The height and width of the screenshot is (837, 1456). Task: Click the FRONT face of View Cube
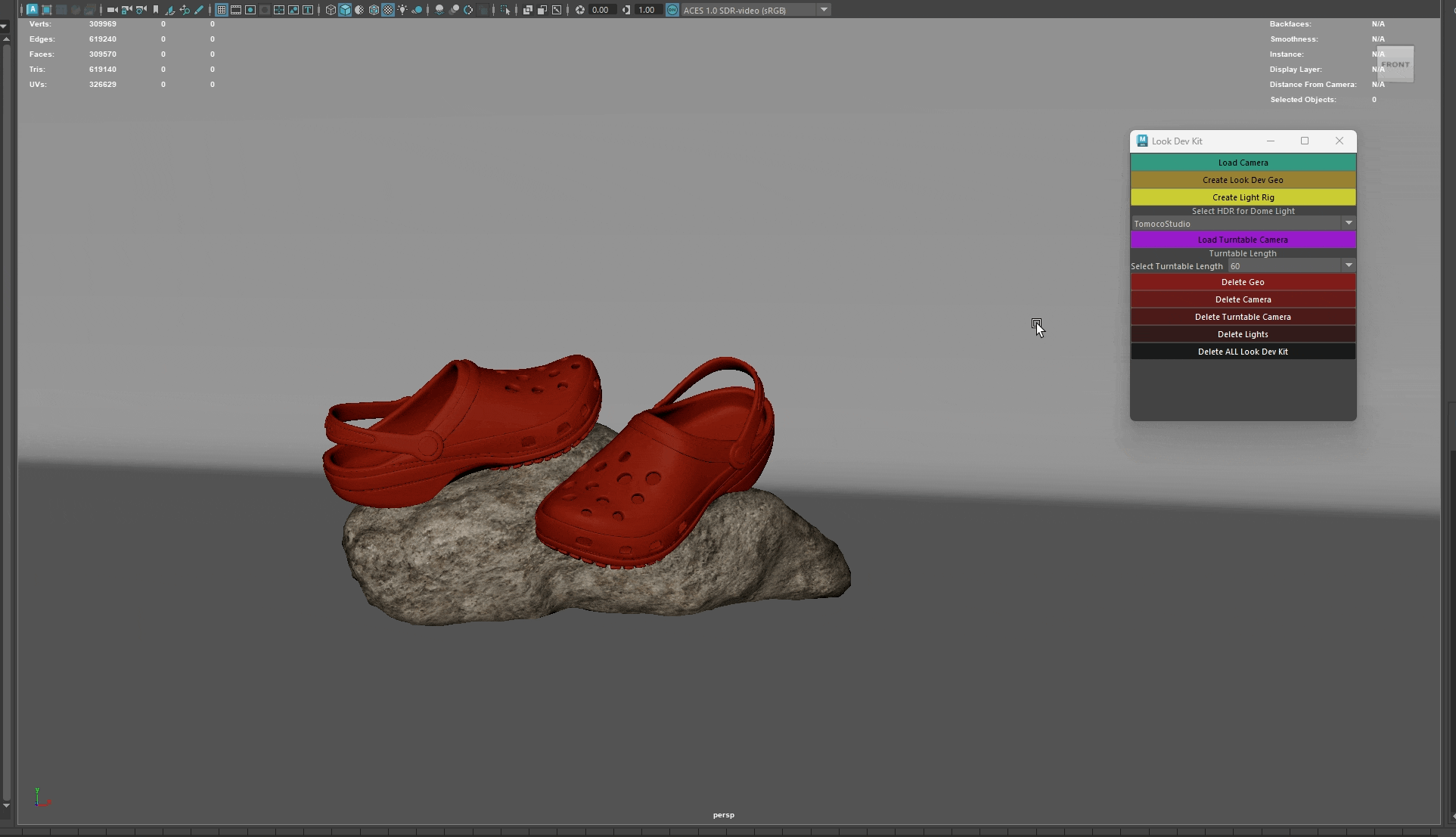click(x=1395, y=64)
